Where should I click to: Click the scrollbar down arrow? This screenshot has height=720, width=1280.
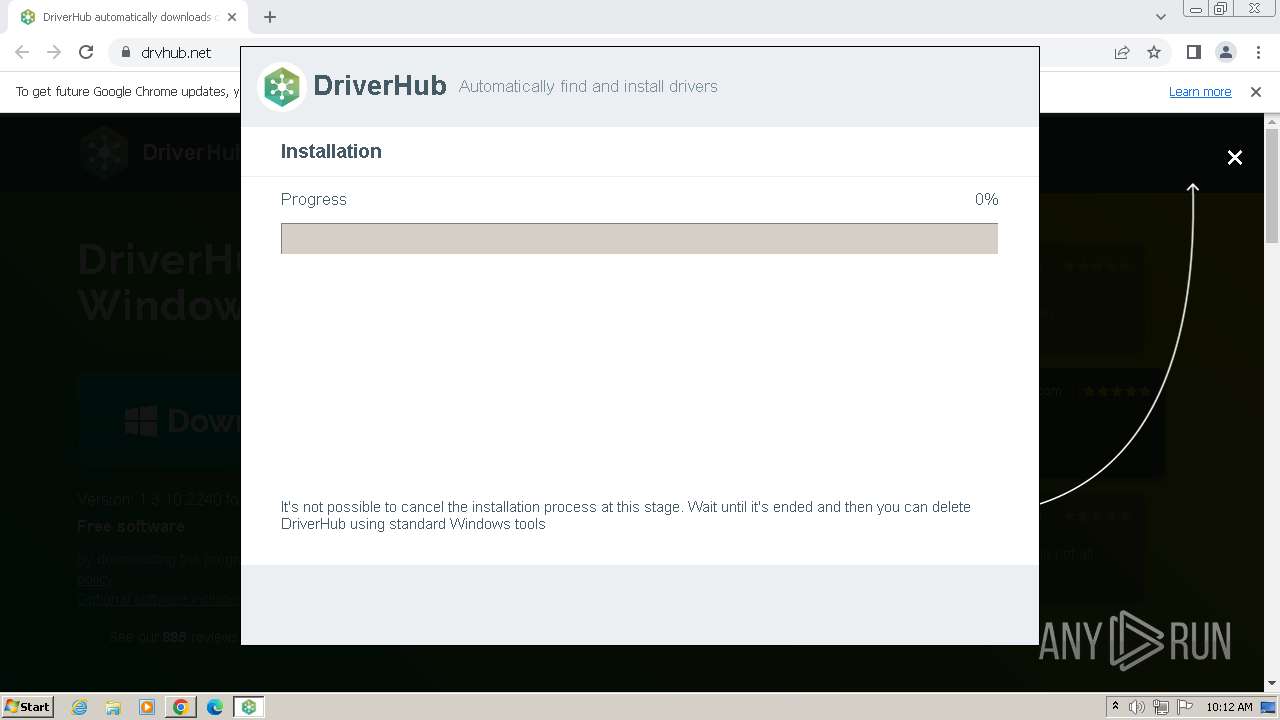pos(1272,683)
